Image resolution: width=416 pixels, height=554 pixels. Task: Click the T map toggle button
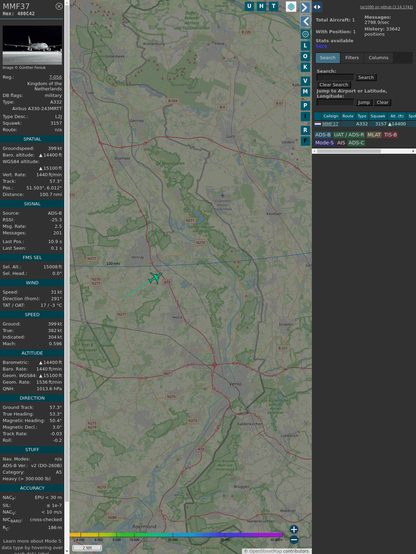tap(273, 6)
